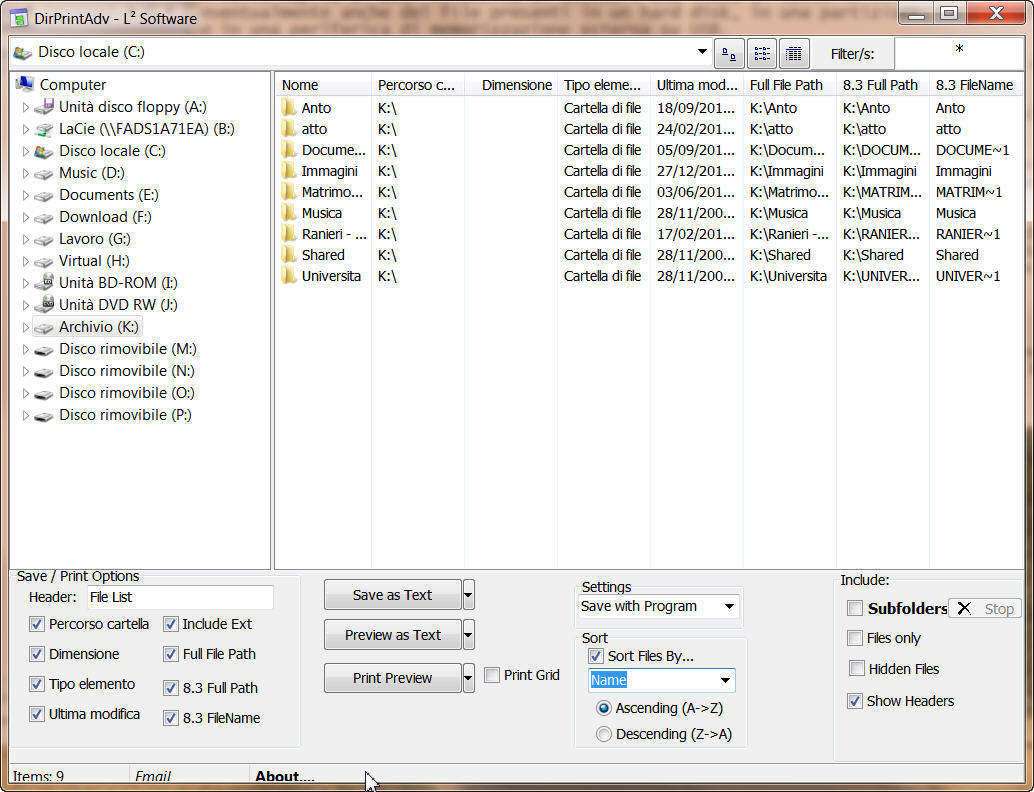The image size is (1034, 792).
Task: Click the Lavoro (G:) drive icon
Action: pyautogui.click(x=44, y=239)
